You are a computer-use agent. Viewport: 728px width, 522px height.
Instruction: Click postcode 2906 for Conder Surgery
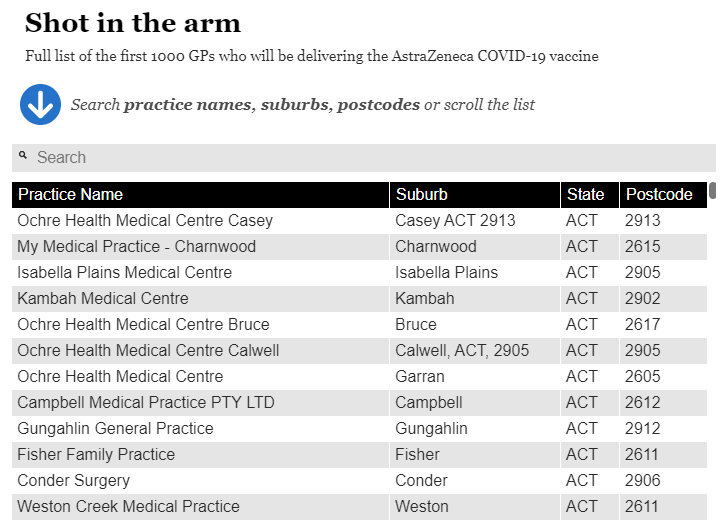pos(642,481)
